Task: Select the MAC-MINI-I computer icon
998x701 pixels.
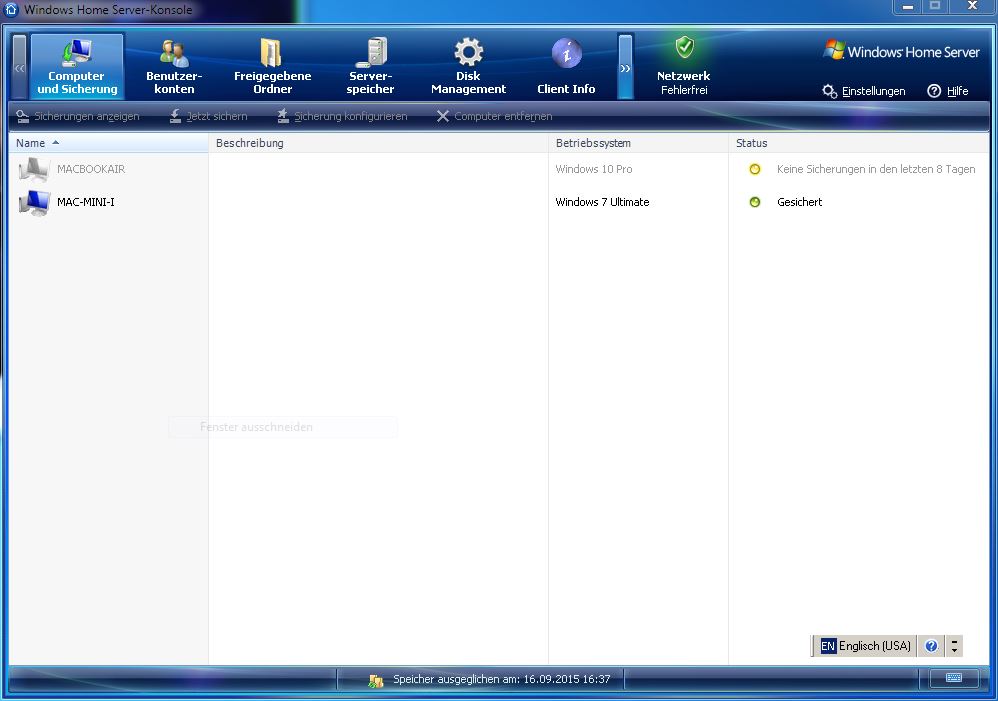Action: (34, 202)
